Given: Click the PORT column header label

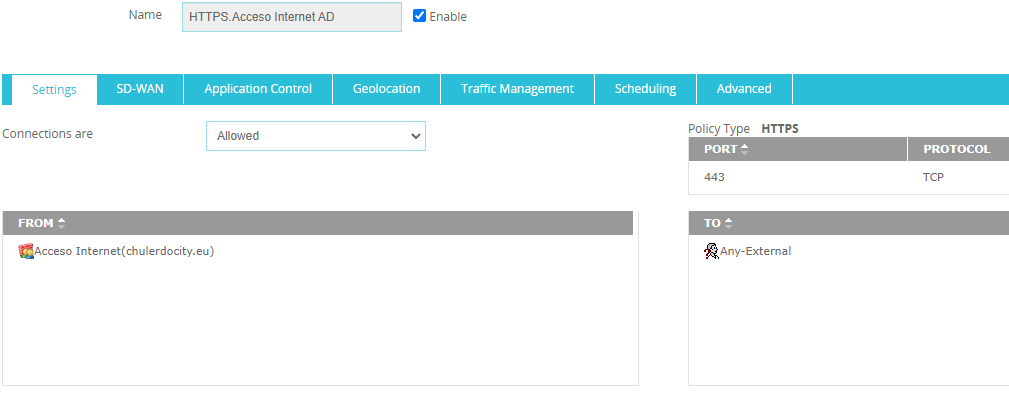Looking at the screenshot, I should 721,149.
